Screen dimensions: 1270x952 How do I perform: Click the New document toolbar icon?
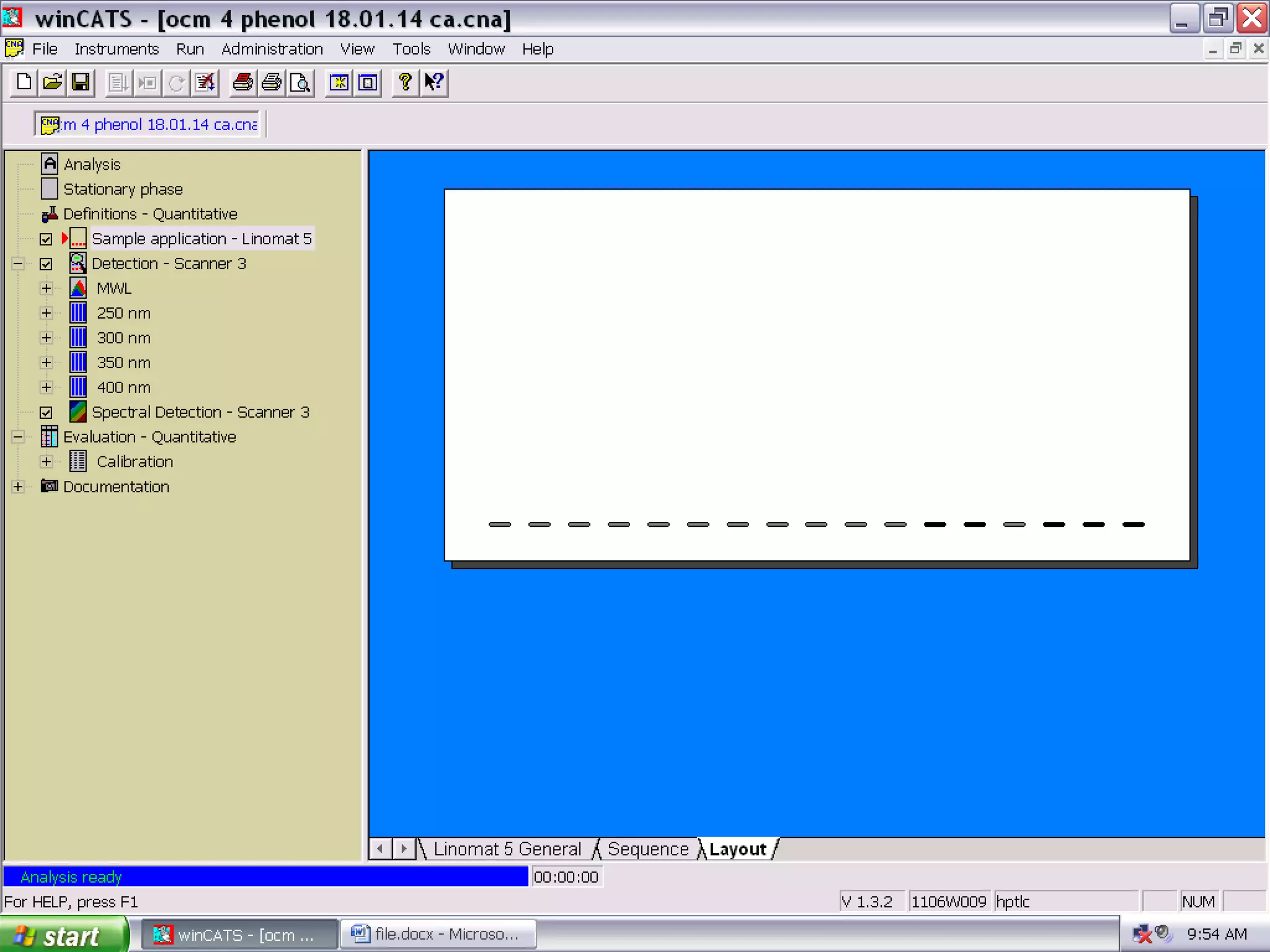pyautogui.click(x=24, y=82)
